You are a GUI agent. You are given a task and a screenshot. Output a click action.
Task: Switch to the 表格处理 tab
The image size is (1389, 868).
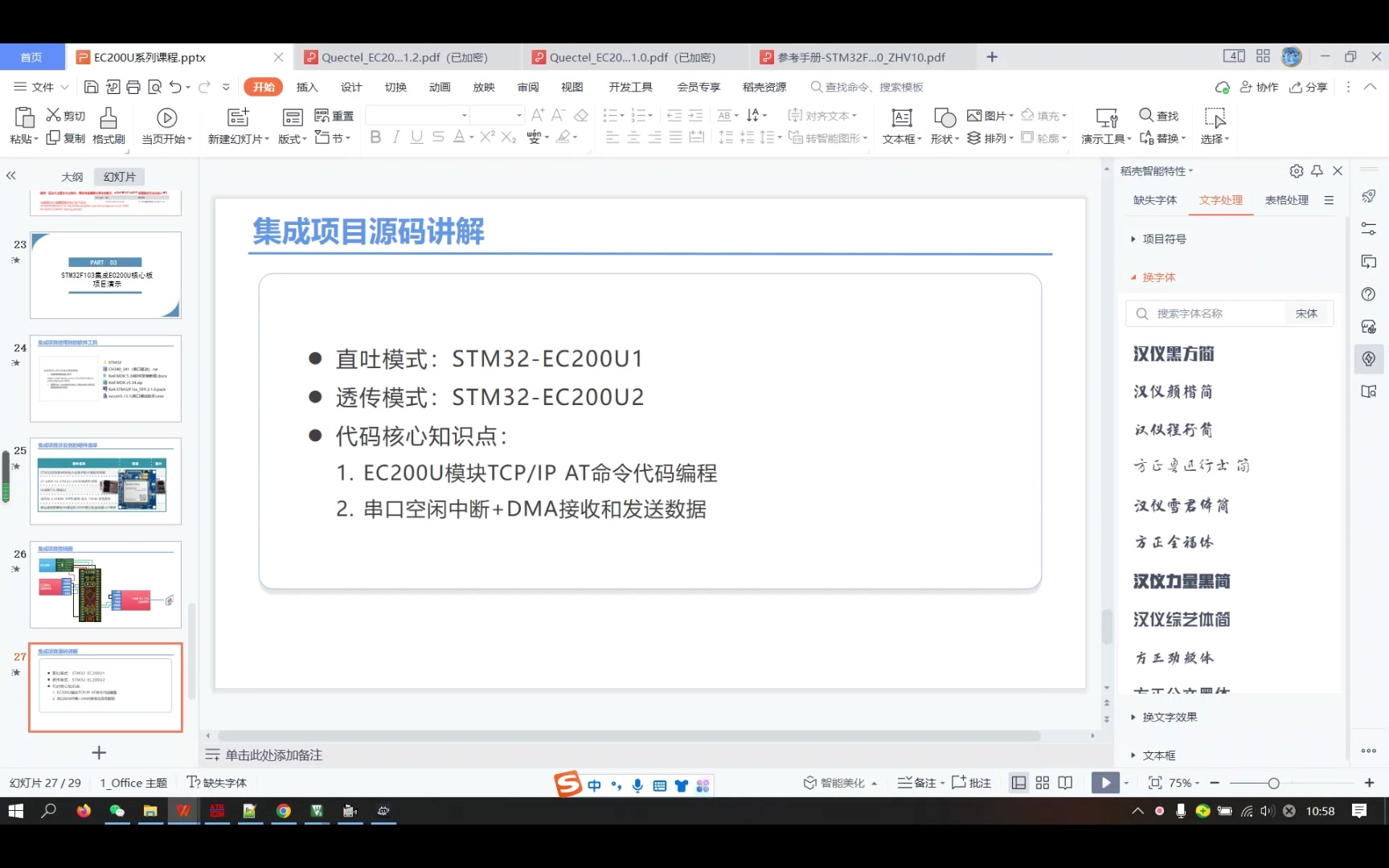coord(1287,200)
